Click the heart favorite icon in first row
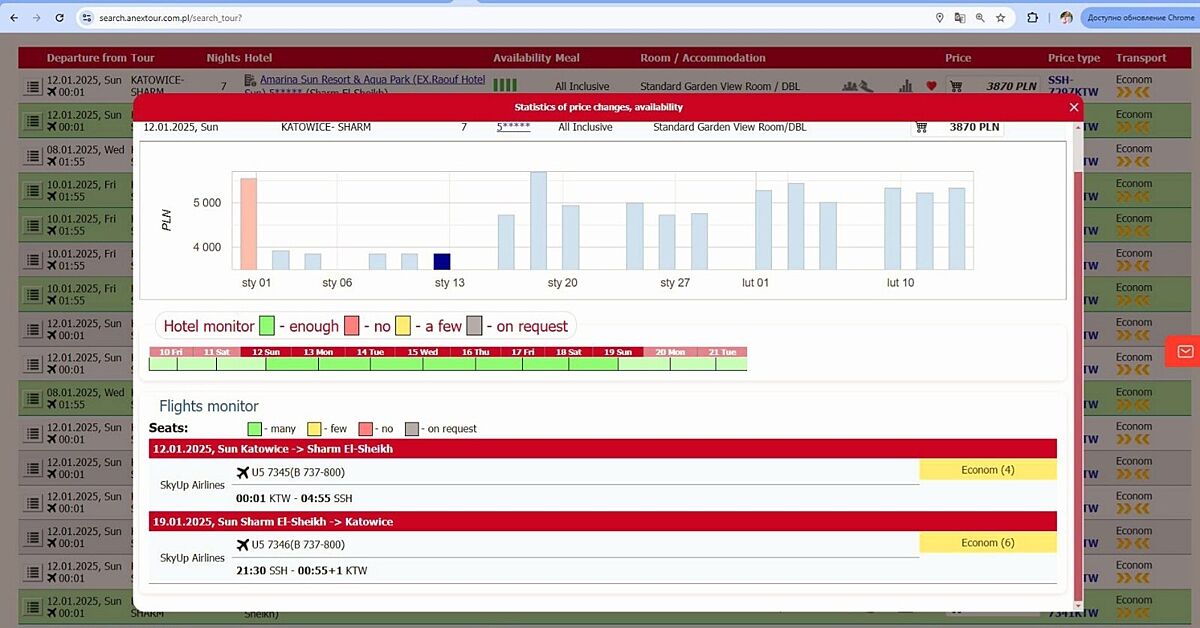1200x628 pixels. point(931,87)
